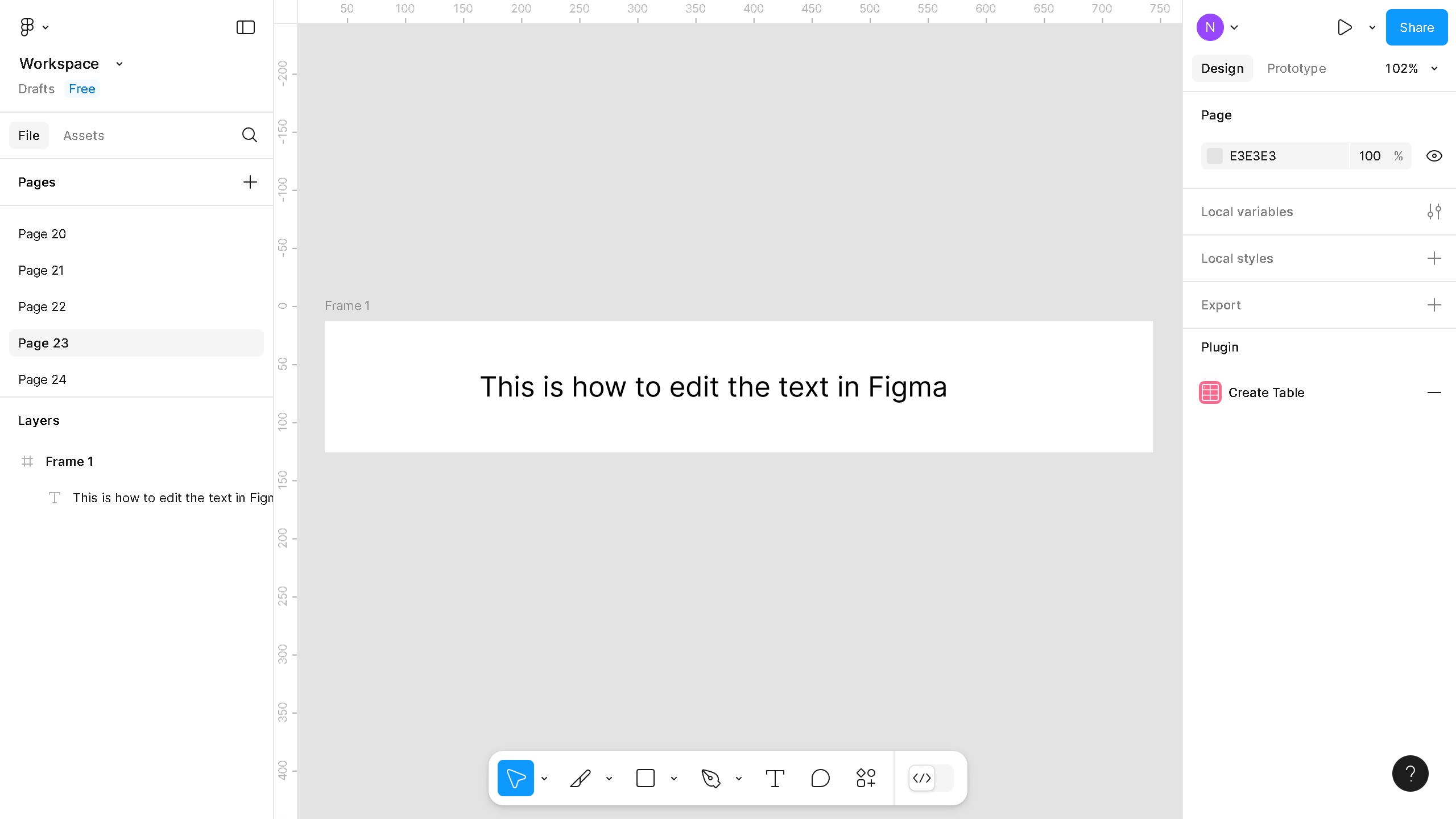Viewport: 1456px width, 819px height.
Task: Select the Rectangle shape tool
Action: pos(646,778)
